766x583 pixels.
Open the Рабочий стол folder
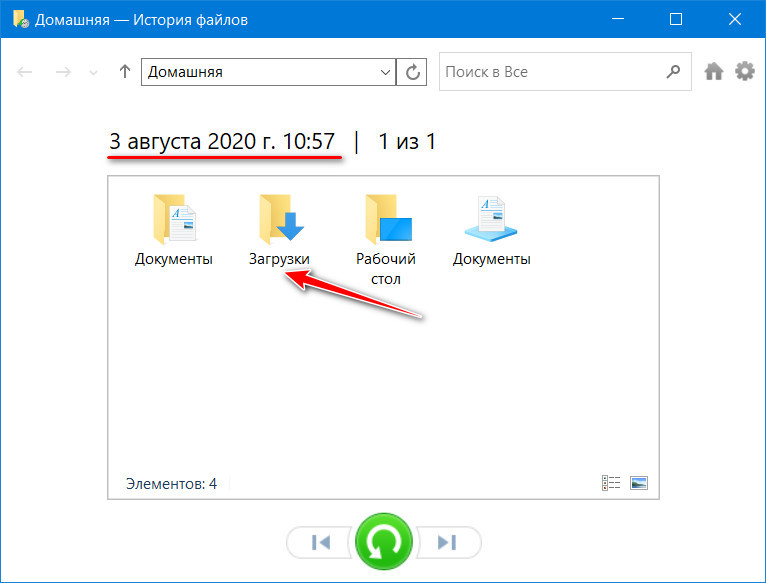click(x=386, y=240)
